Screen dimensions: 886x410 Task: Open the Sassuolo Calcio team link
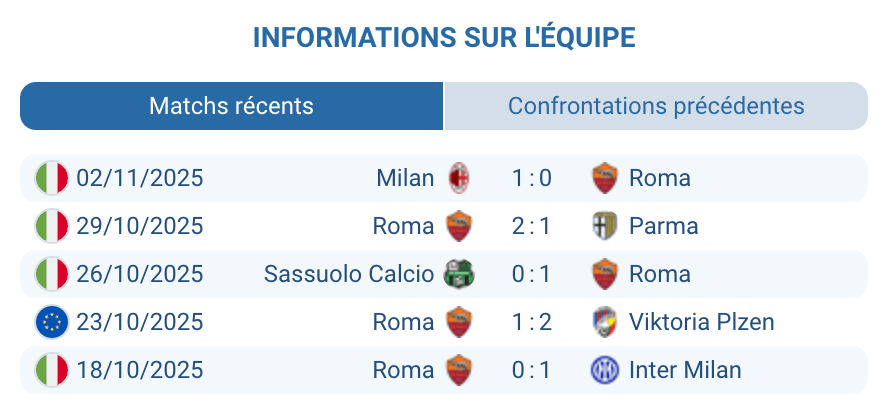point(349,274)
